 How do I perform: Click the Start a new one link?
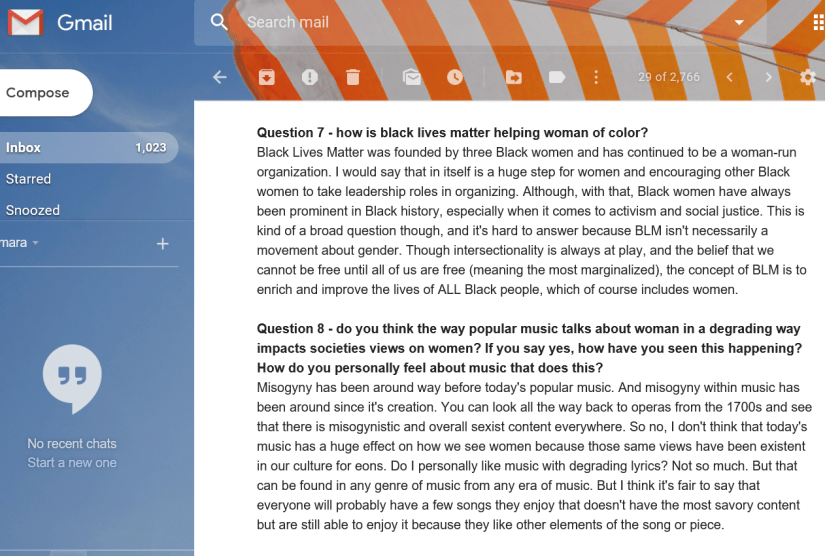[x=72, y=463]
